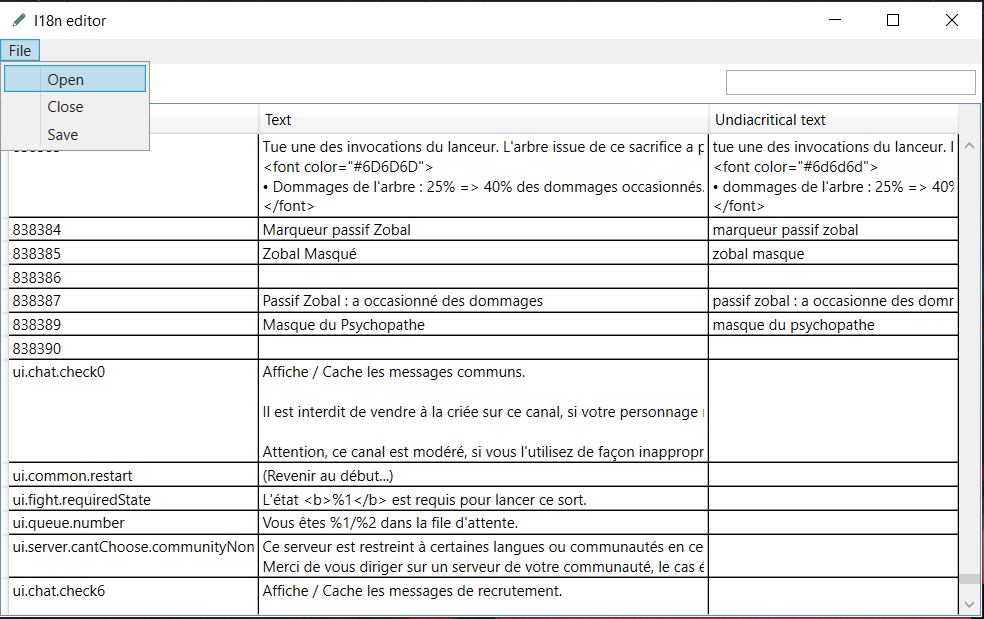Select key cell ui.common.restart
The width and height of the screenshot is (984, 619).
coord(133,476)
